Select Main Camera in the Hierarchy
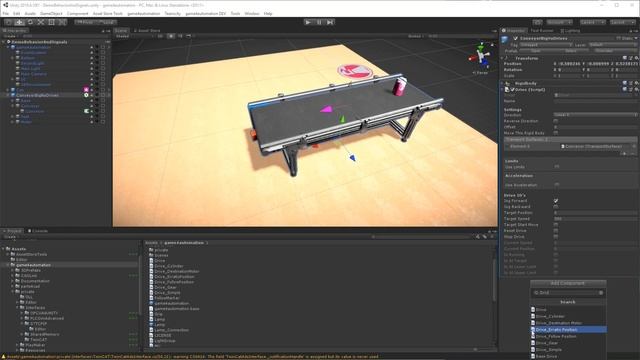This screenshot has height=360, width=640. tap(33, 74)
